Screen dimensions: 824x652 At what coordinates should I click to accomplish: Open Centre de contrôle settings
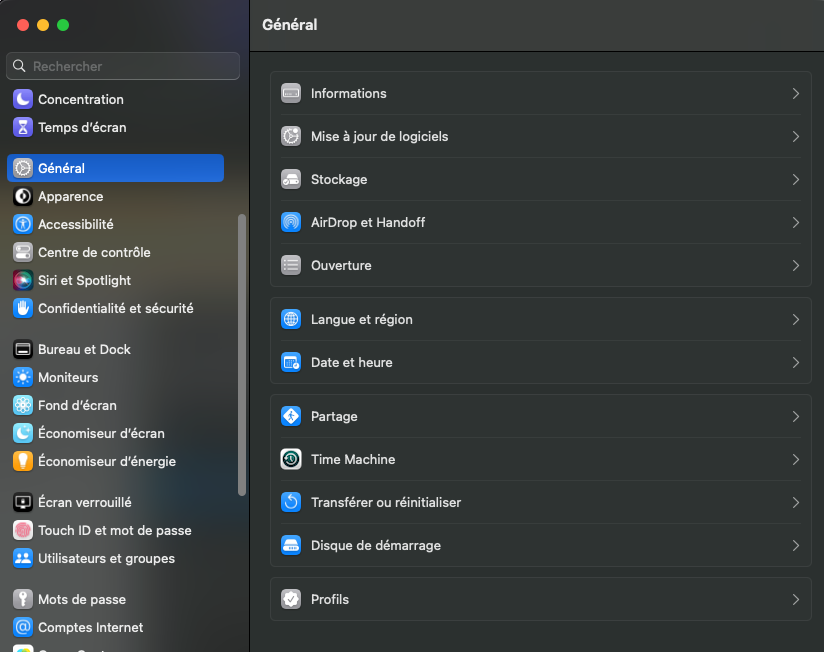(24, 252)
